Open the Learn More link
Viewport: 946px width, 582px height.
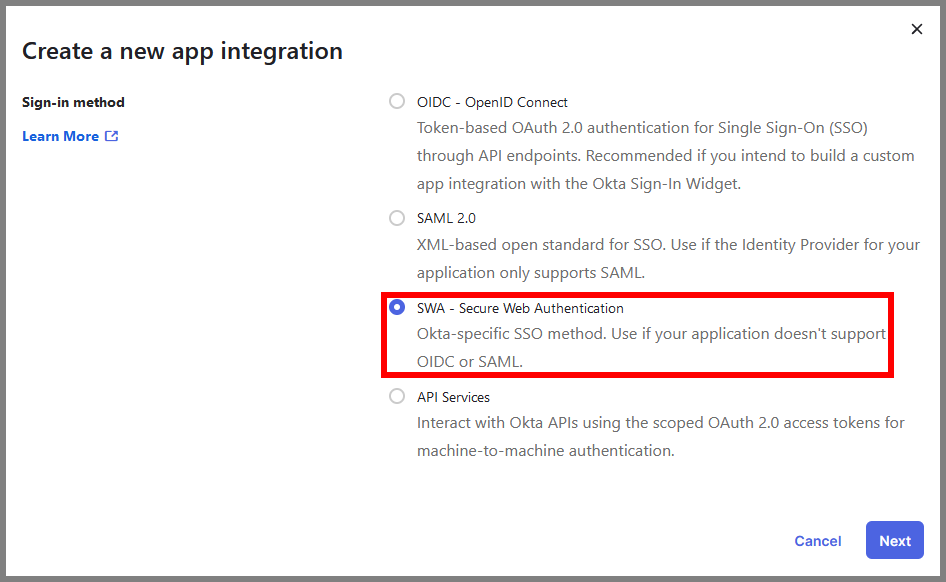61,136
